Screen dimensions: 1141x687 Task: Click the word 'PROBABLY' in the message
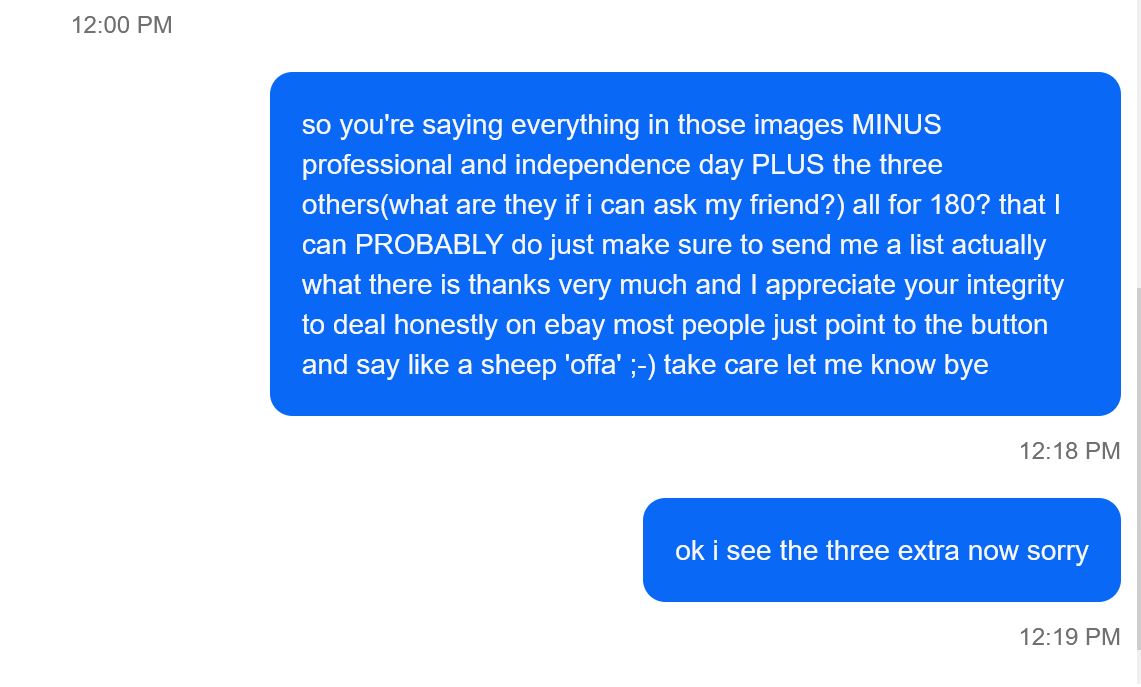pos(429,245)
